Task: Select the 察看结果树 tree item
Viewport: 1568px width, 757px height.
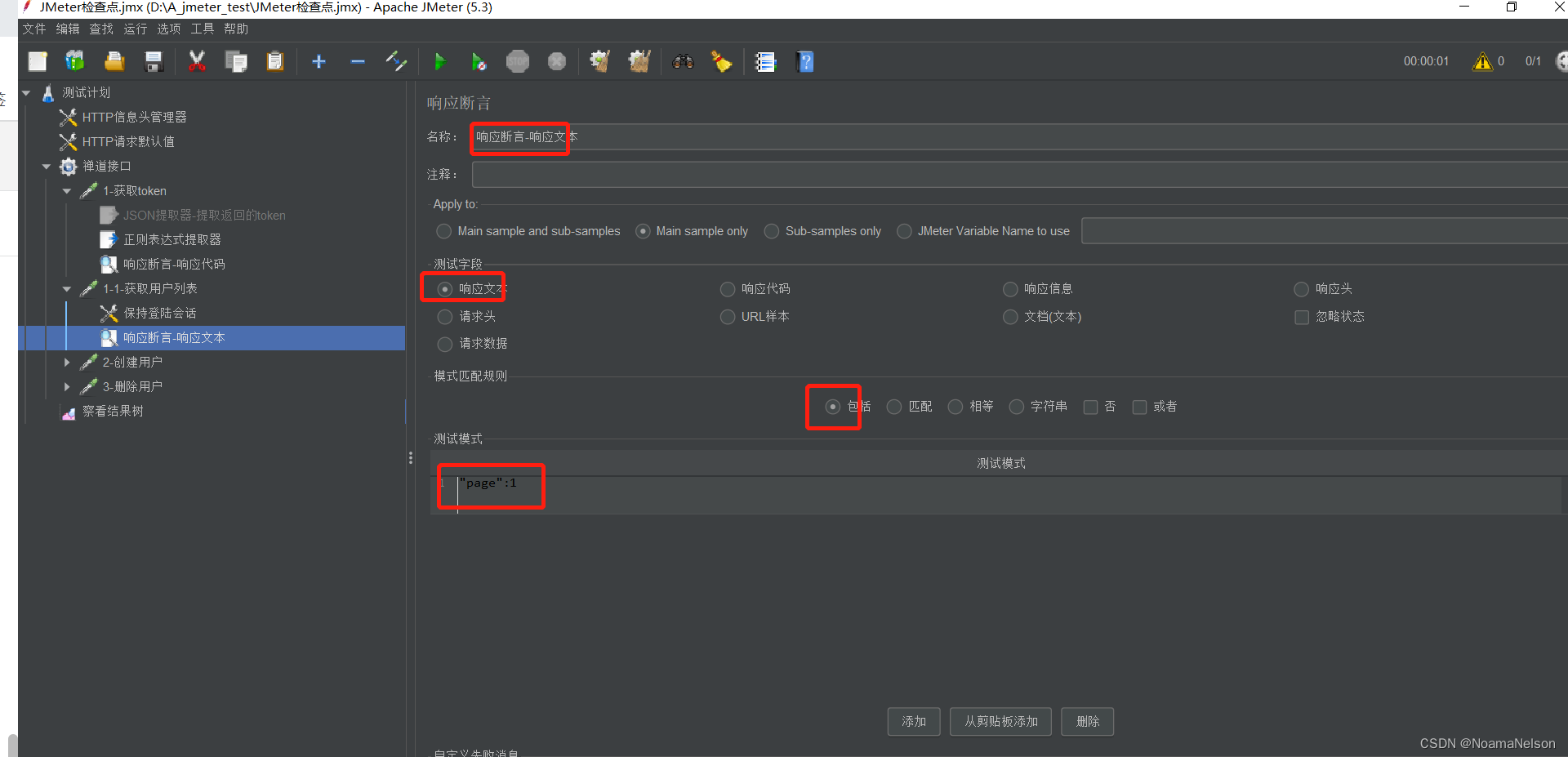Action: point(113,411)
